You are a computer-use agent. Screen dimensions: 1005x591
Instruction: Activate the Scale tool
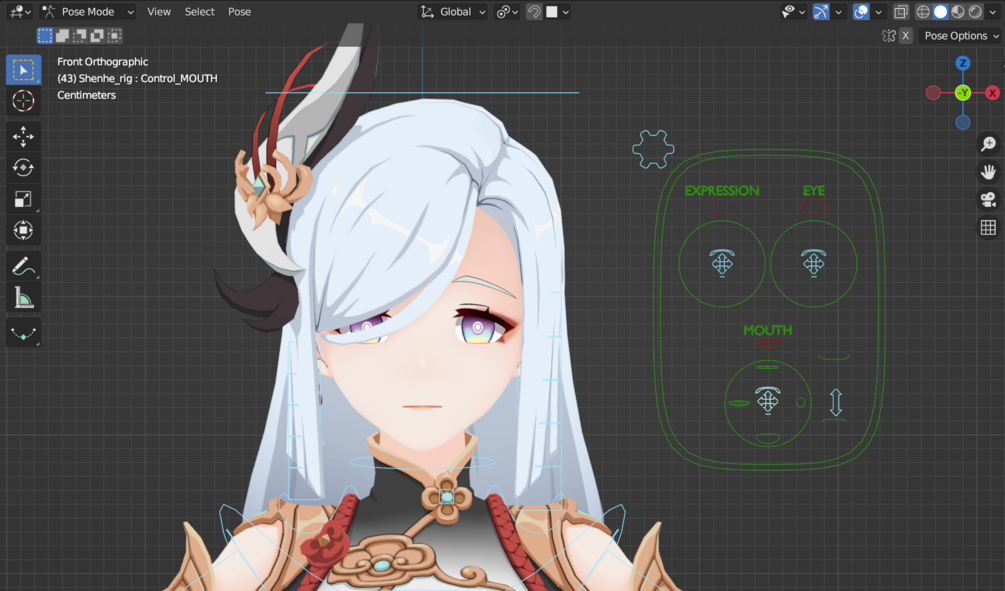coord(23,199)
